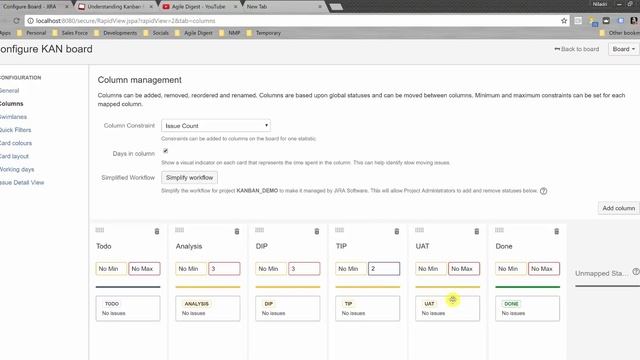The image size is (640, 360).
Task: Switch to New Tab browser tab
Action: pos(285,7)
